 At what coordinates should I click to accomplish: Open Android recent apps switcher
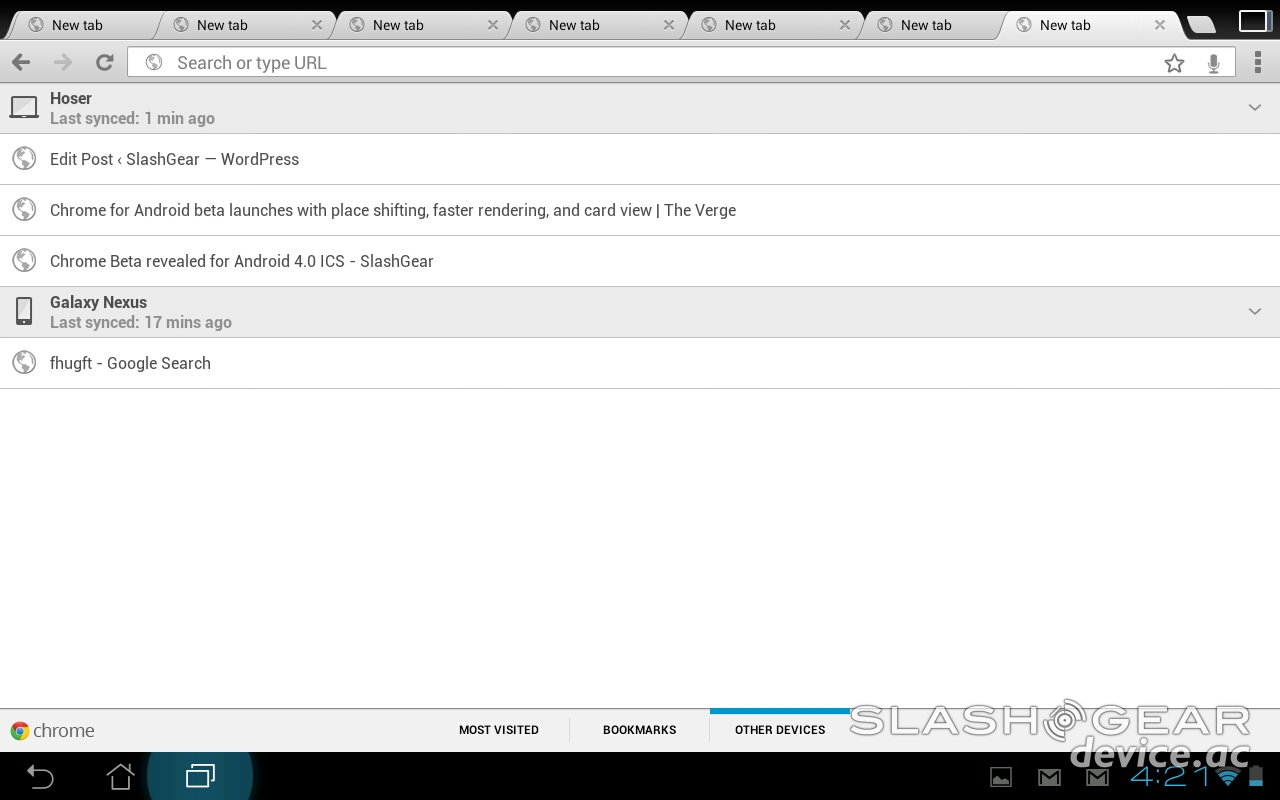click(200, 776)
